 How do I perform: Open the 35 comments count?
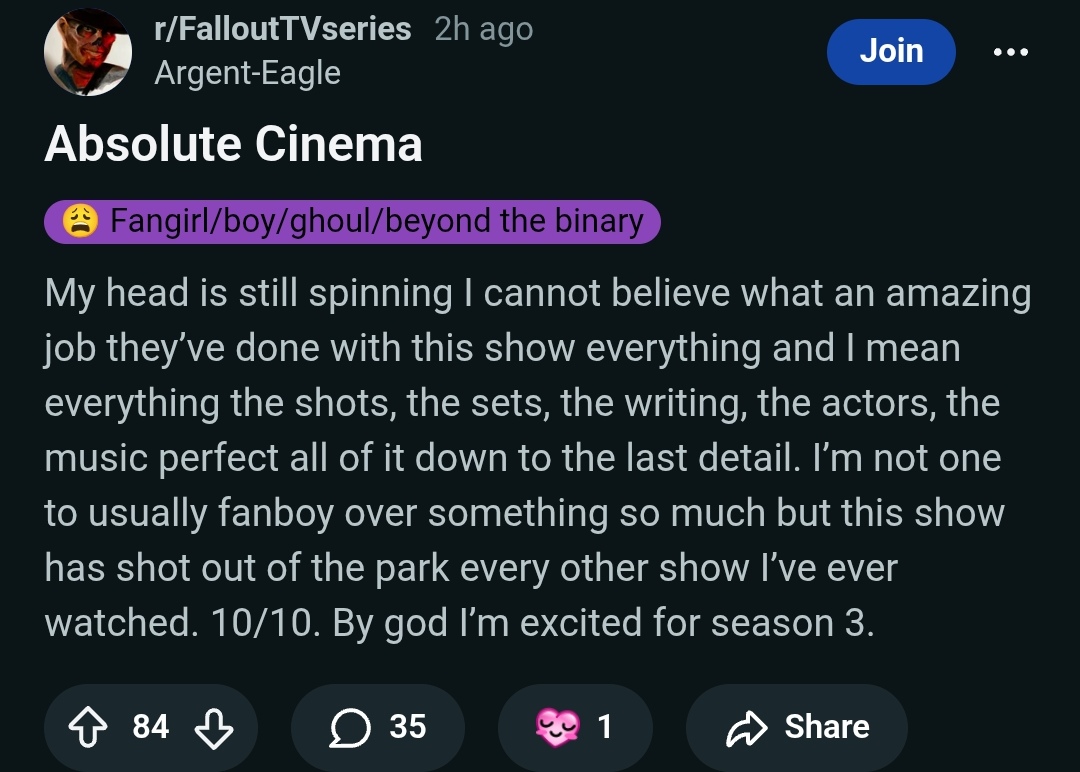(x=407, y=727)
